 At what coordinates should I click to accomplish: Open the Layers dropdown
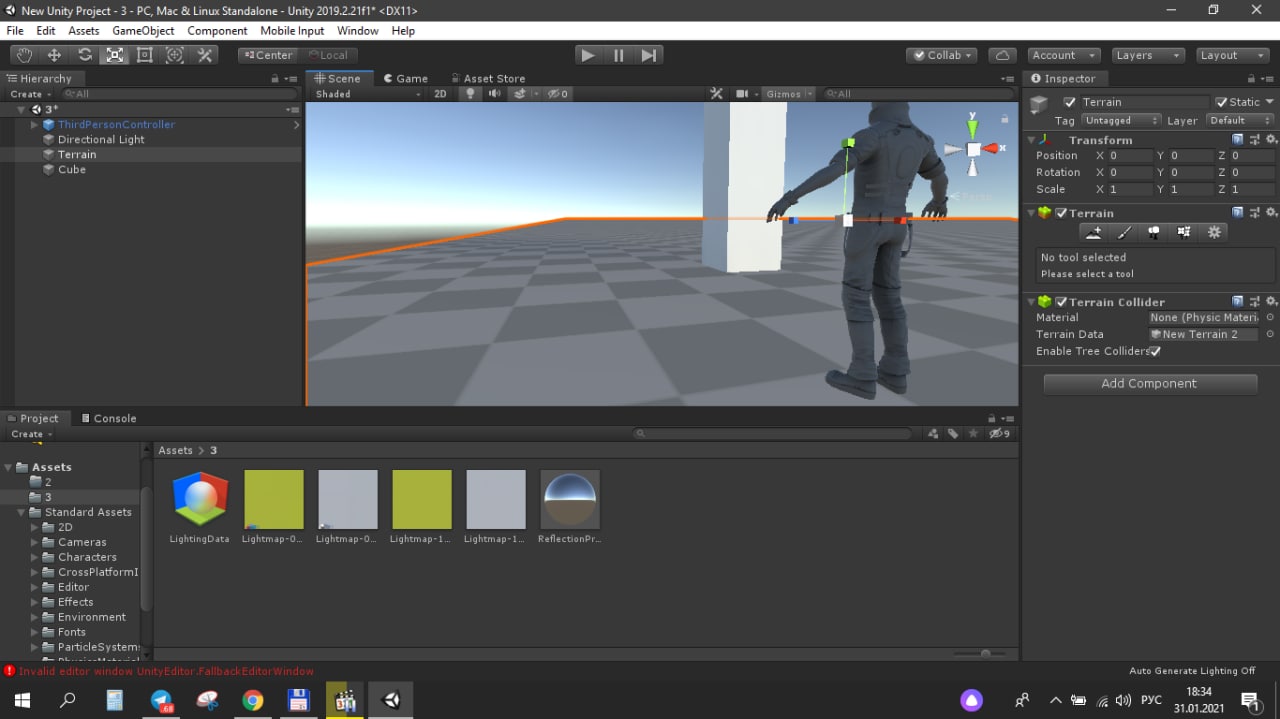coord(1148,55)
